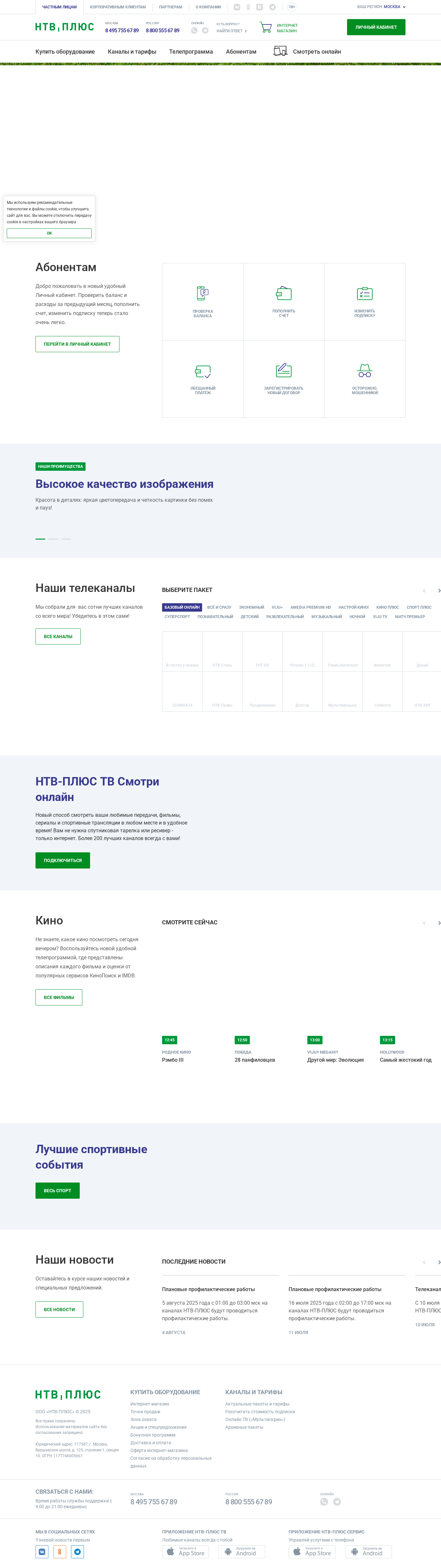This screenshot has height=1568, width=441.
Task: Go back with Смотрите сейчас left arrow
Action: click(x=424, y=923)
